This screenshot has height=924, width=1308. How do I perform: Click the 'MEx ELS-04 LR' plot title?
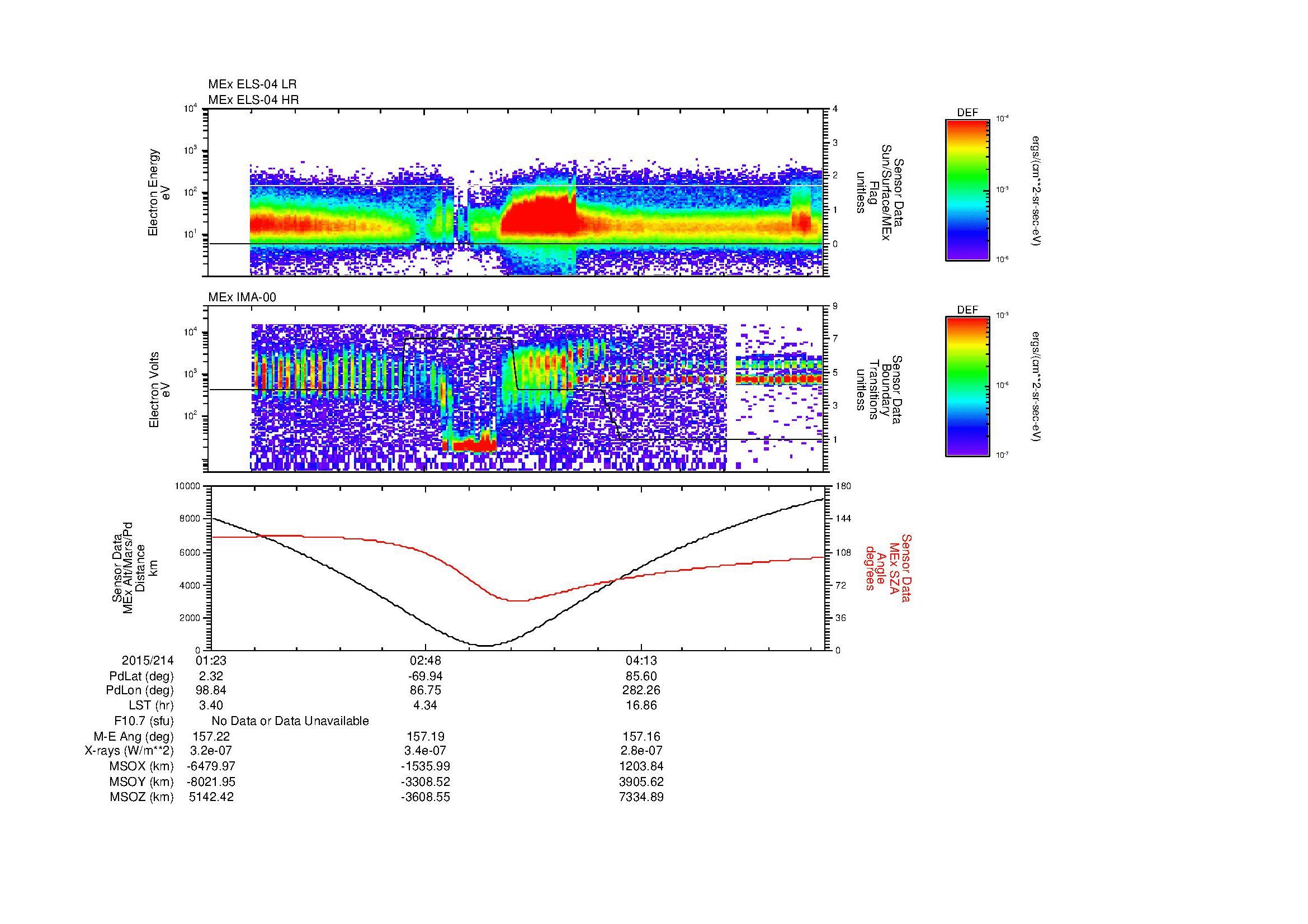252,84
